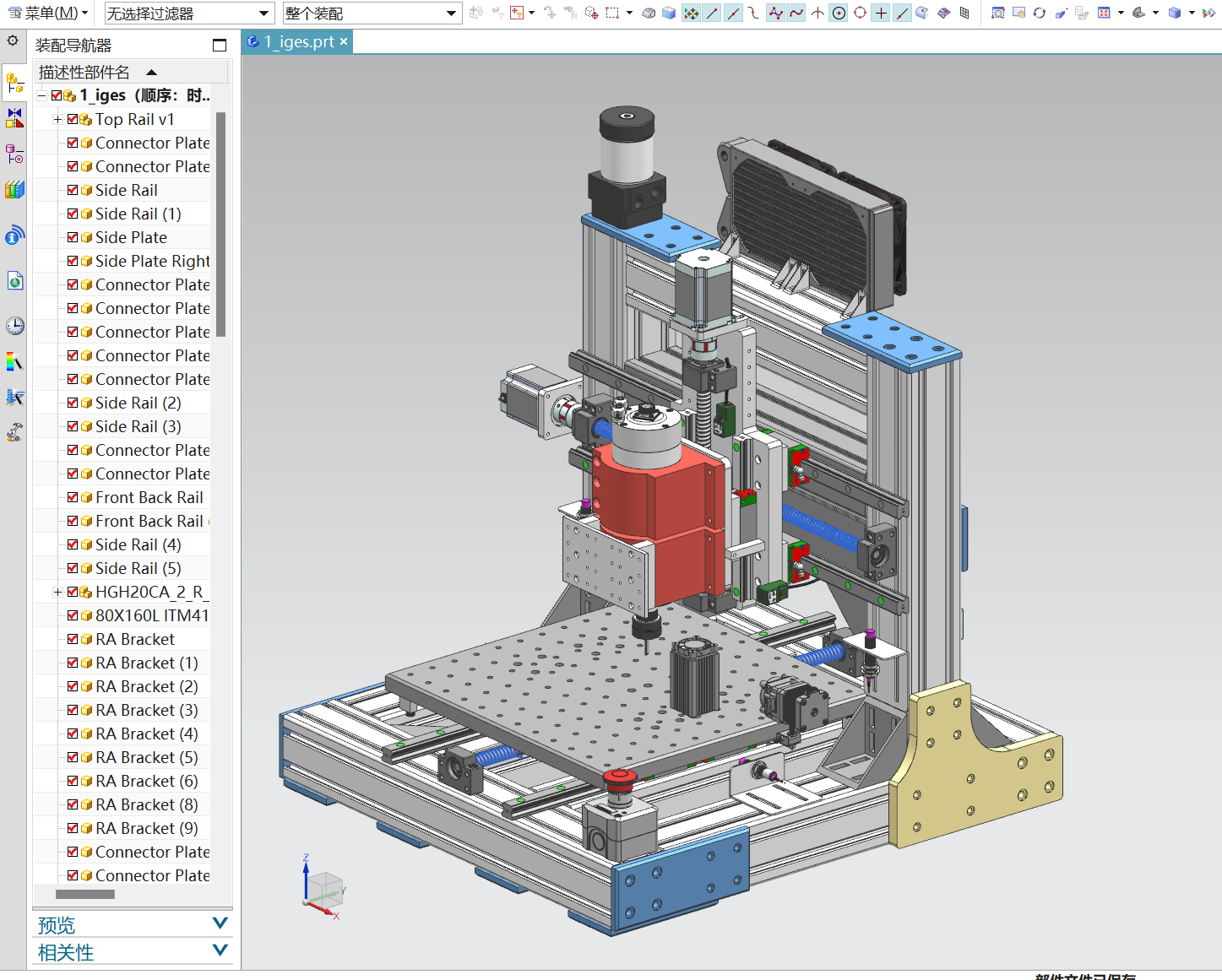Image resolution: width=1222 pixels, height=980 pixels.
Task: Sort by the 描述性部件名 column header
Action: click(131, 72)
